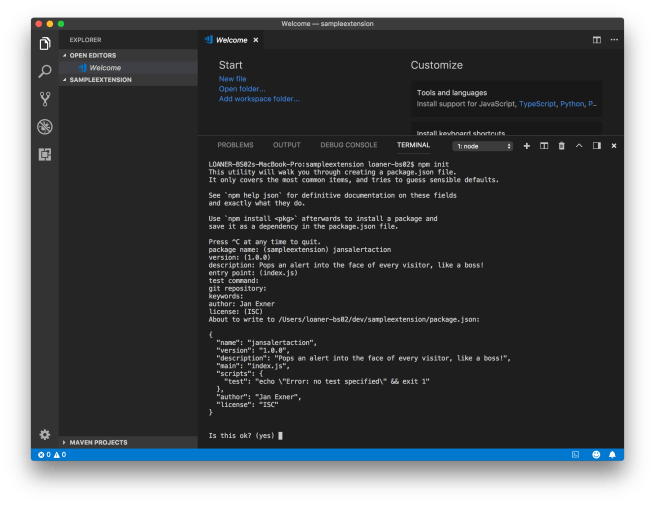
Task: Open the Debug view in activity bar
Action: tap(45, 126)
